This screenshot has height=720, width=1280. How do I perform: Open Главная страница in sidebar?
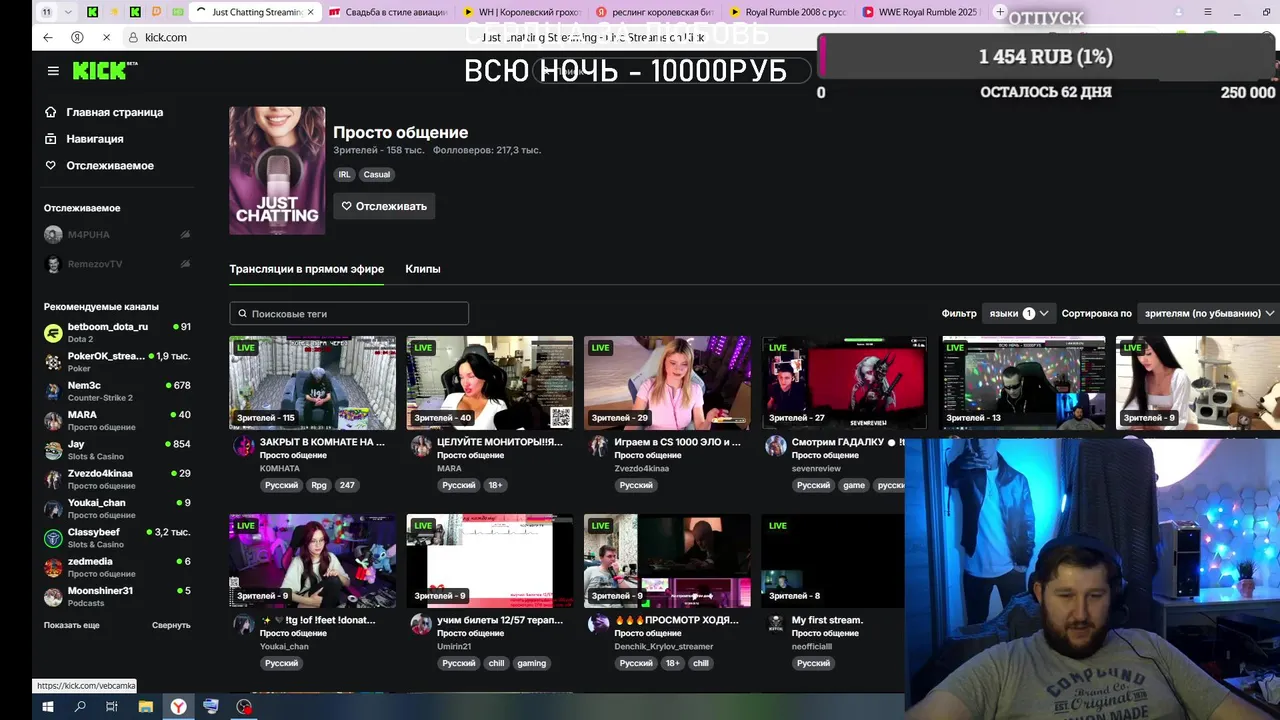[114, 112]
